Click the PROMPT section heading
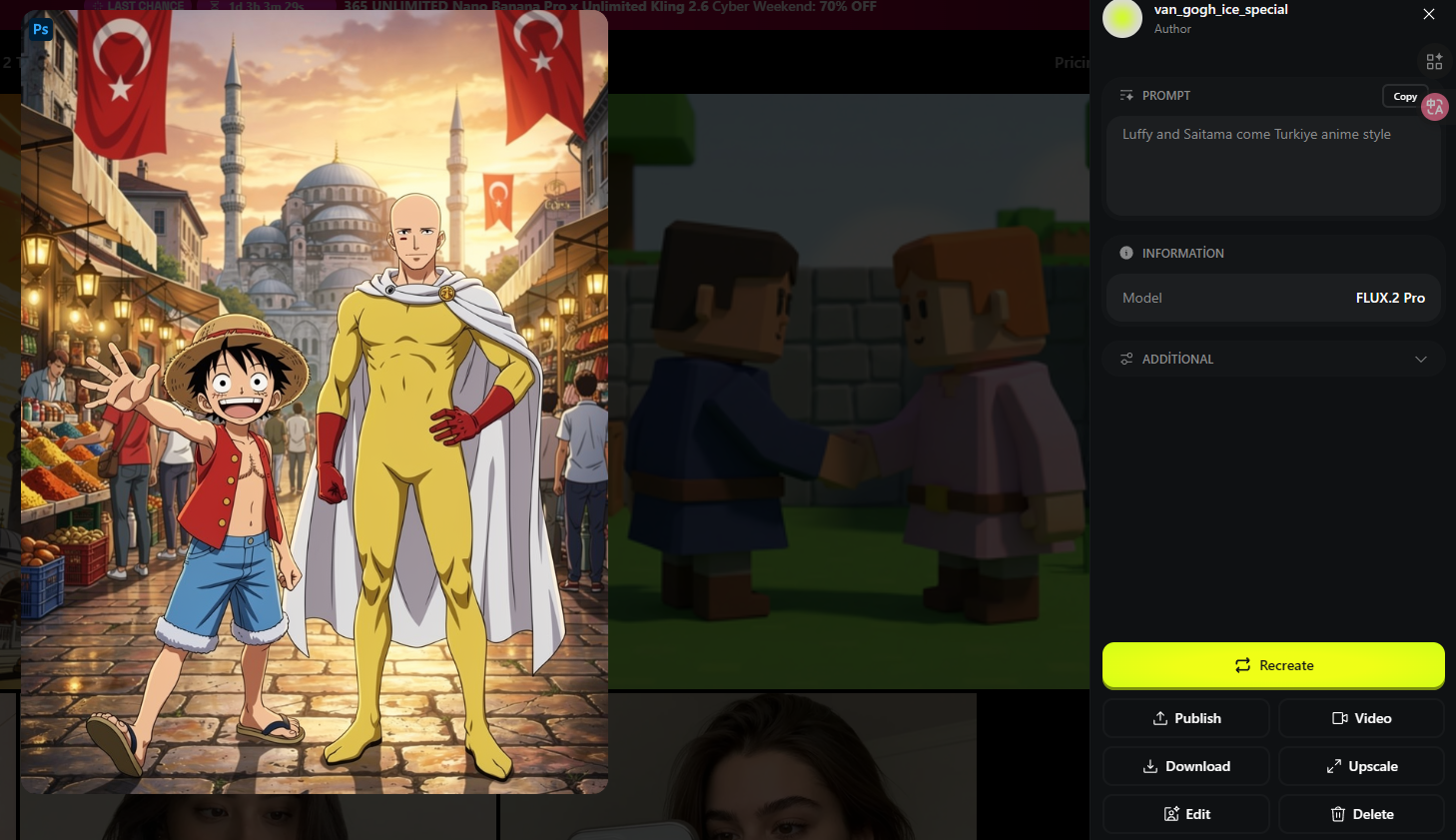The image size is (1456, 840). click(x=1165, y=96)
